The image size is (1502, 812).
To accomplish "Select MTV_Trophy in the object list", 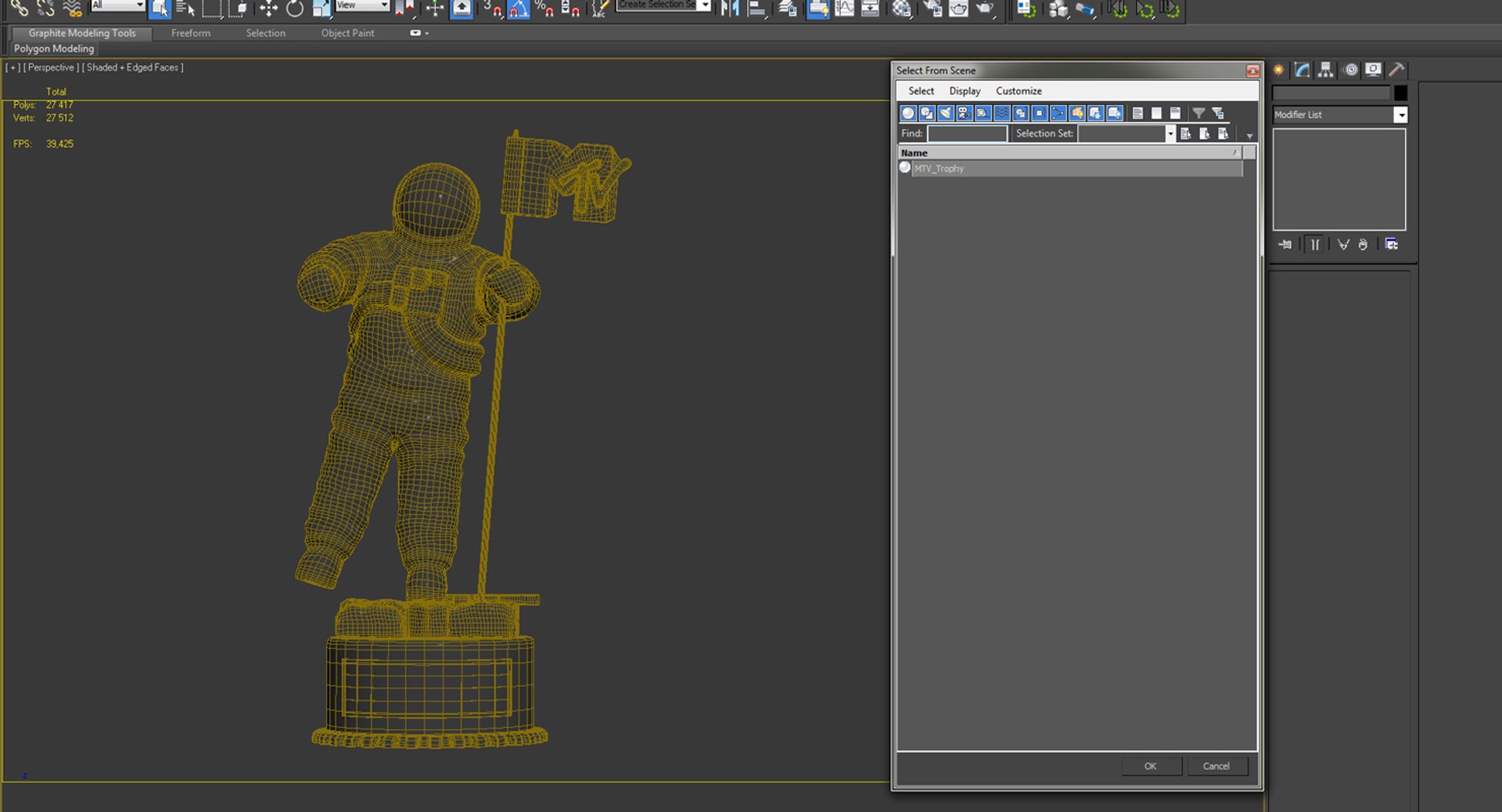I will 1070,168.
